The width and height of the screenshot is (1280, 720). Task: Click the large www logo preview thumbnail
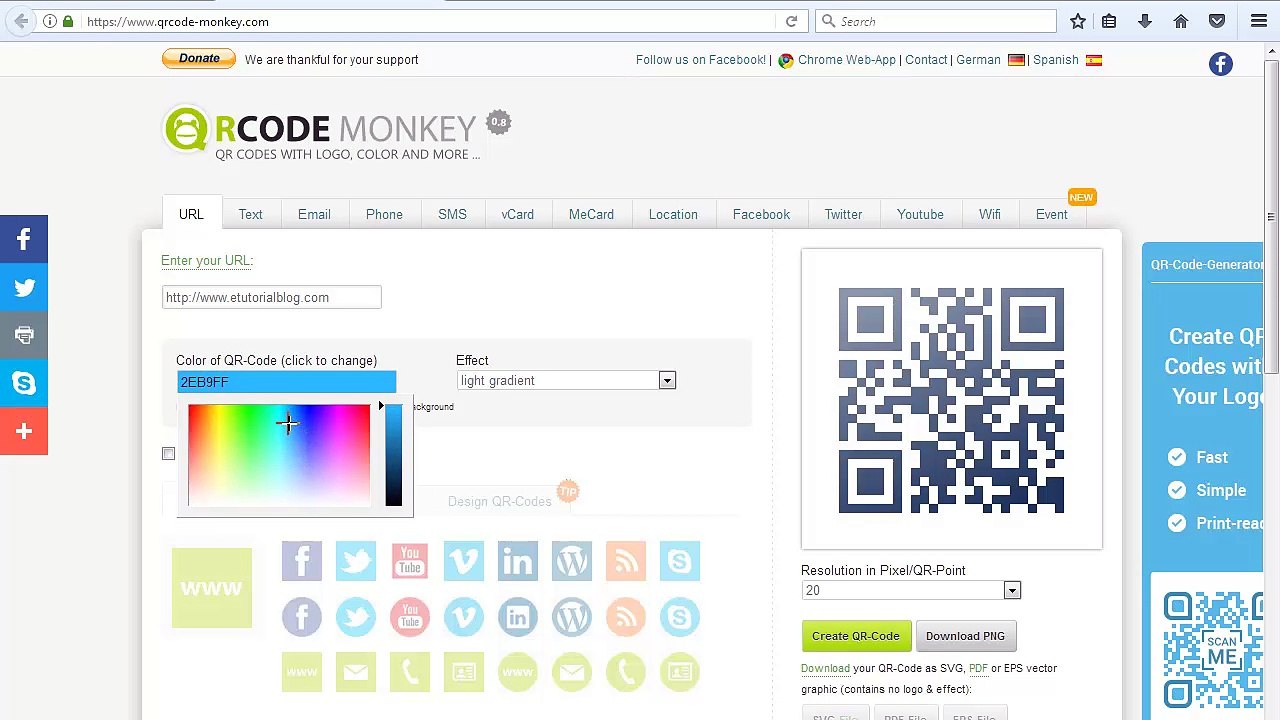[212, 588]
